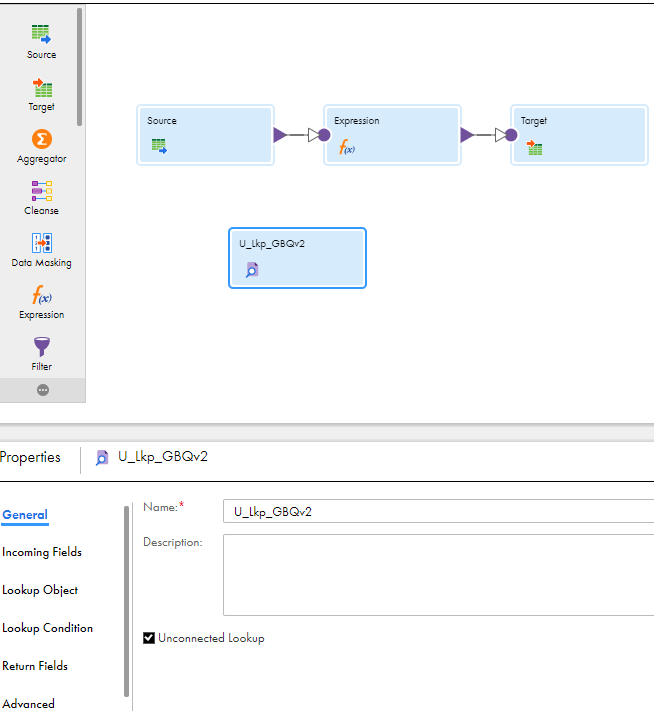Choose the Filter transformation icon

42,347
